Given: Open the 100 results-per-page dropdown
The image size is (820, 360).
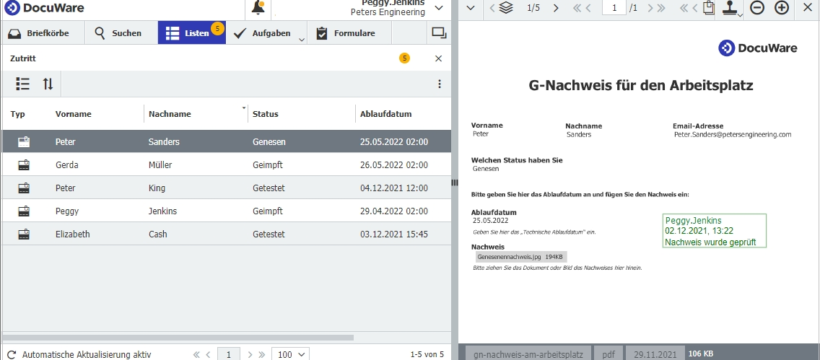Looking at the screenshot, I should point(290,354).
